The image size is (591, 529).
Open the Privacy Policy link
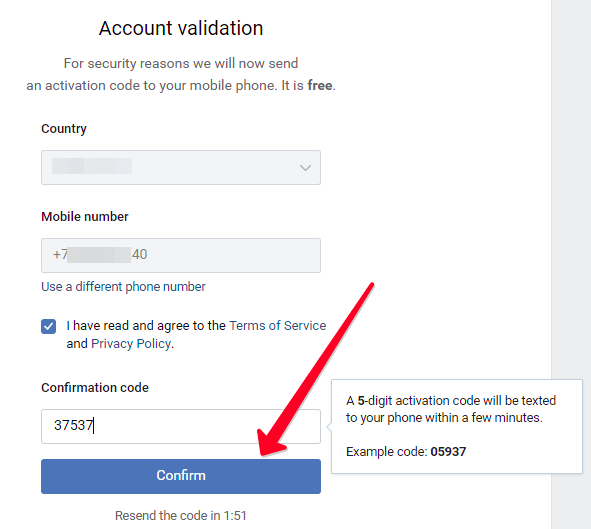coord(131,344)
